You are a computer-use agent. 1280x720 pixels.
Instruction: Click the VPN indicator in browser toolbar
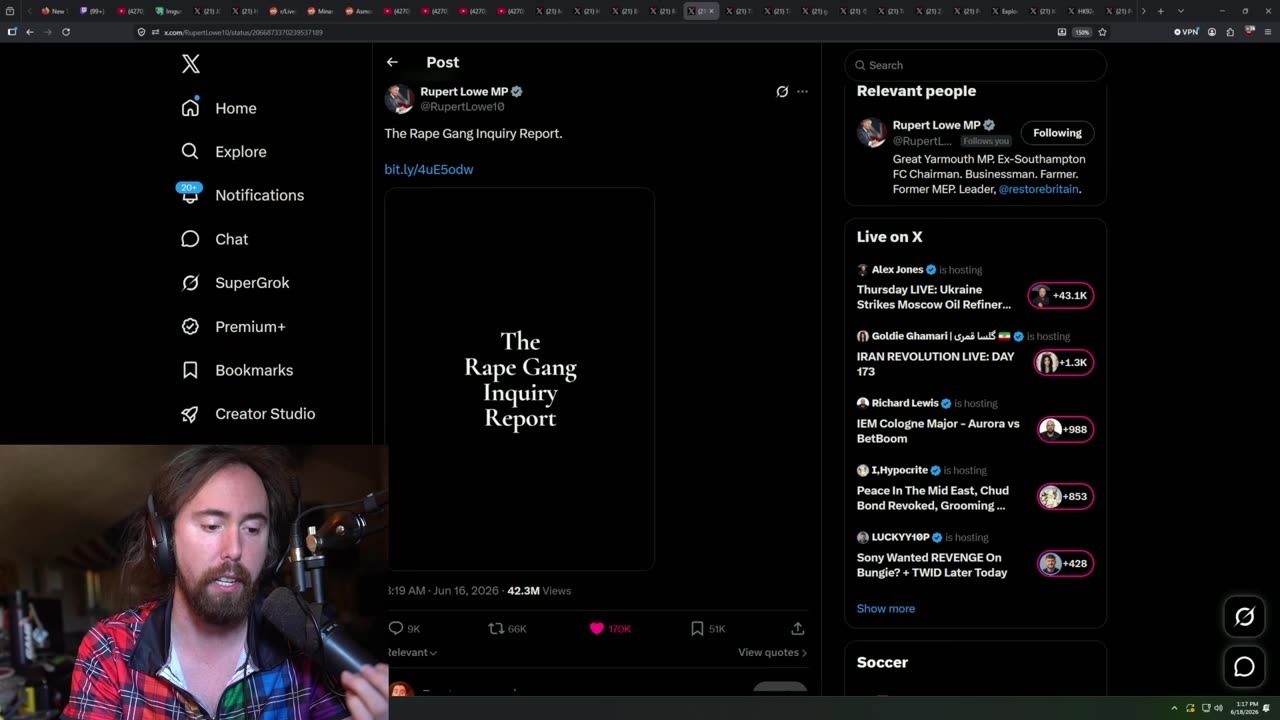[x=1186, y=32]
